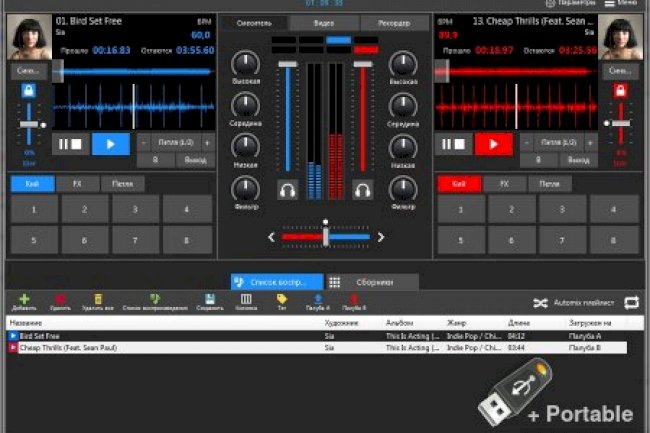
Task: Click the Exit (Выход) loop button on deck B
Action: pos(578,160)
